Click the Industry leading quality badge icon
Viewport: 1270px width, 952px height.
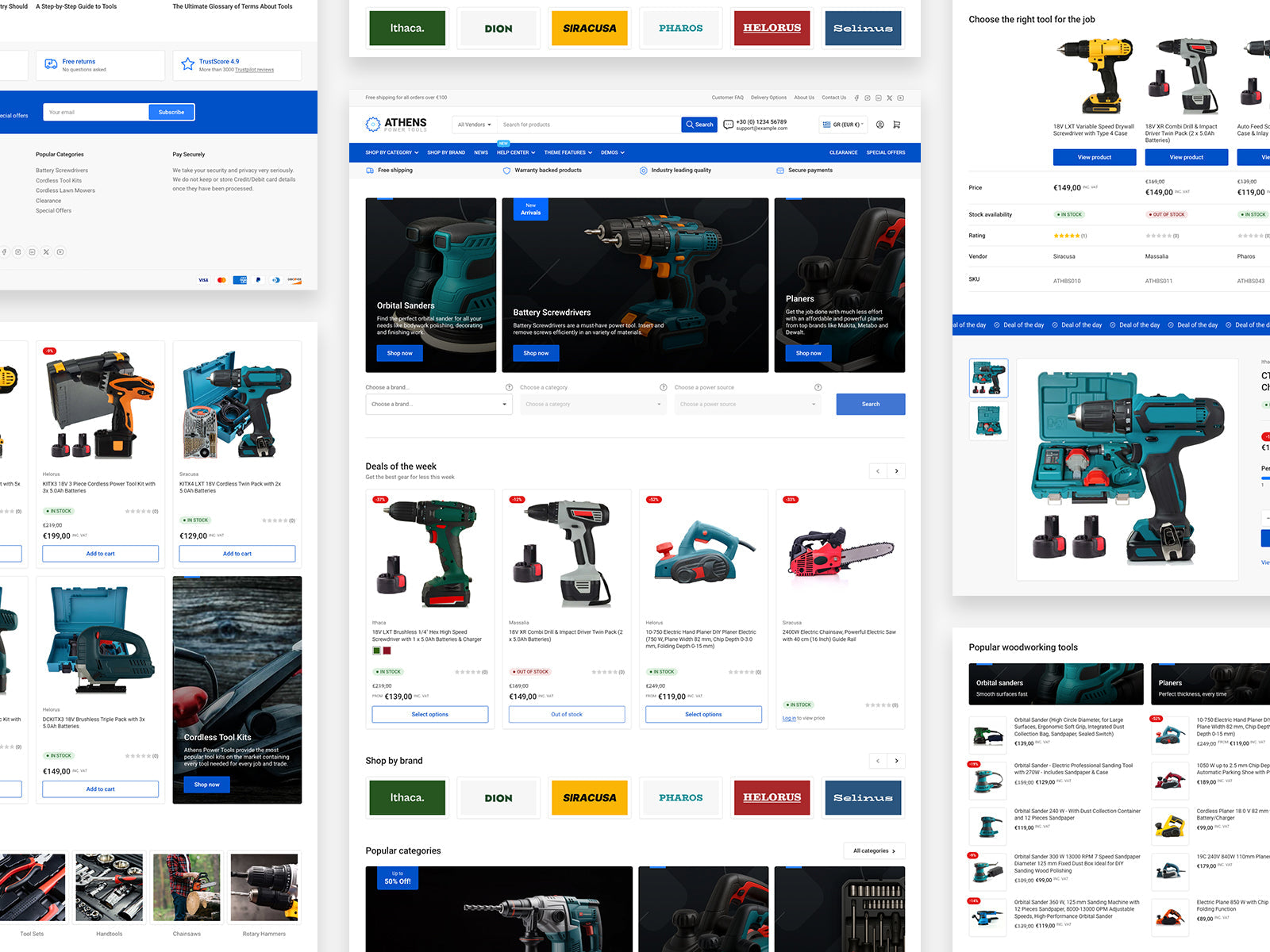(x=644, y=171)
